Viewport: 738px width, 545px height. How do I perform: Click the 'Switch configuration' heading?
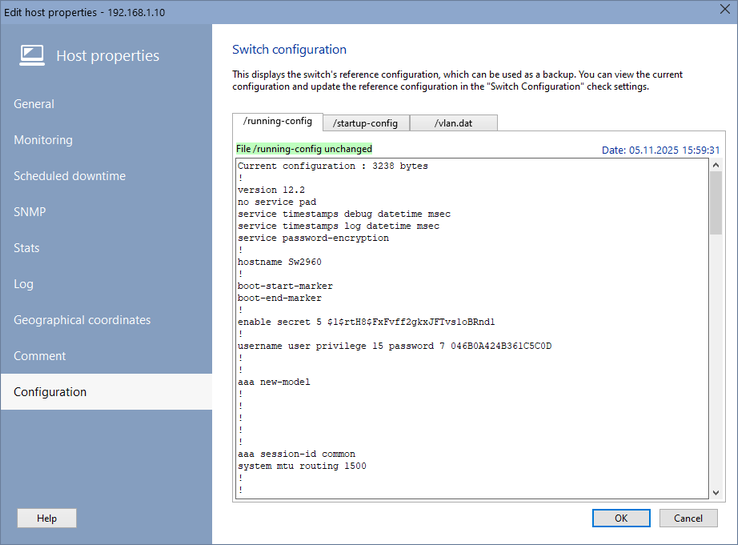point(289,49)
